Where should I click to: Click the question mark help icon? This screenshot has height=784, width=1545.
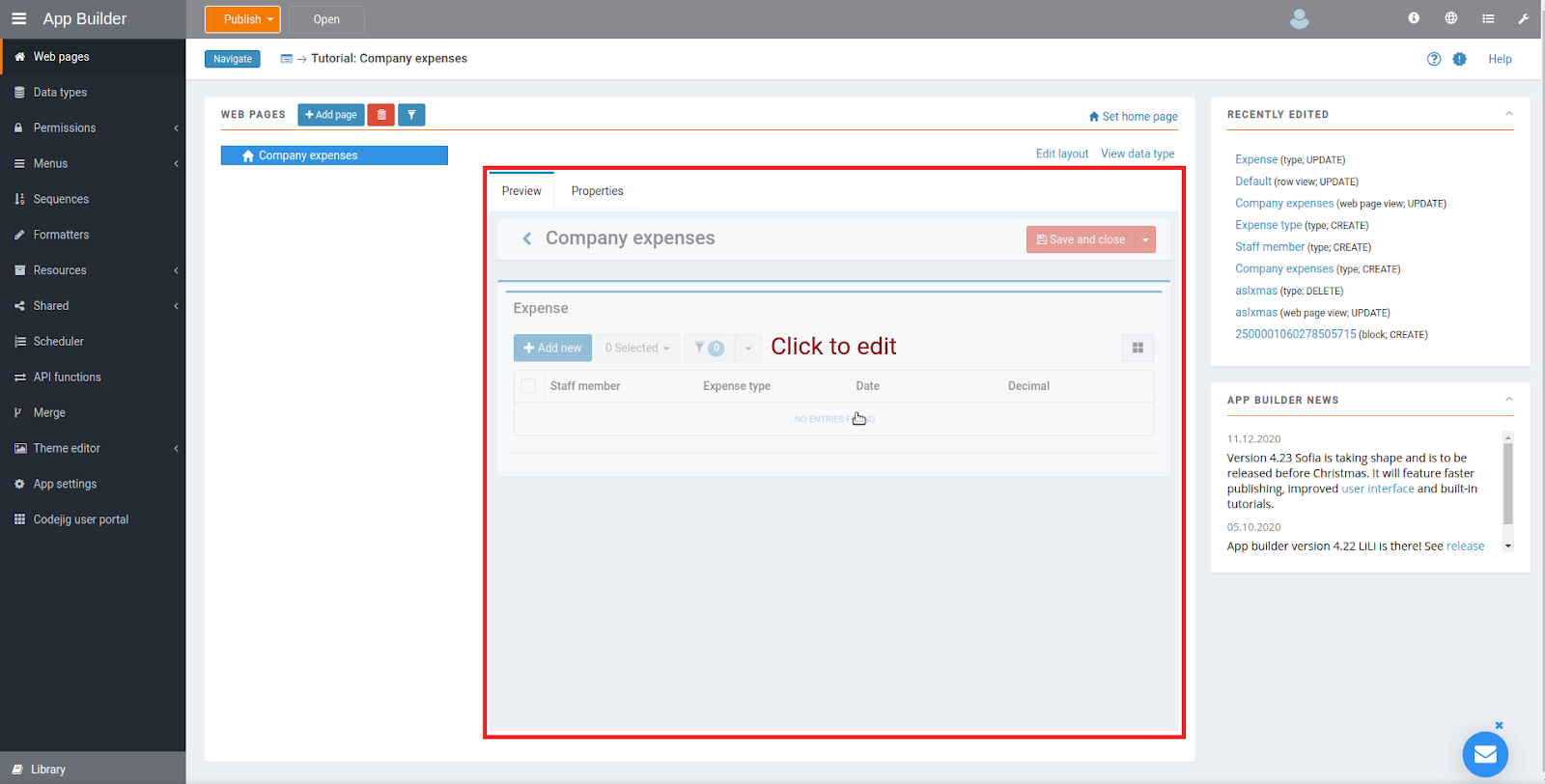pos(1434,59)
